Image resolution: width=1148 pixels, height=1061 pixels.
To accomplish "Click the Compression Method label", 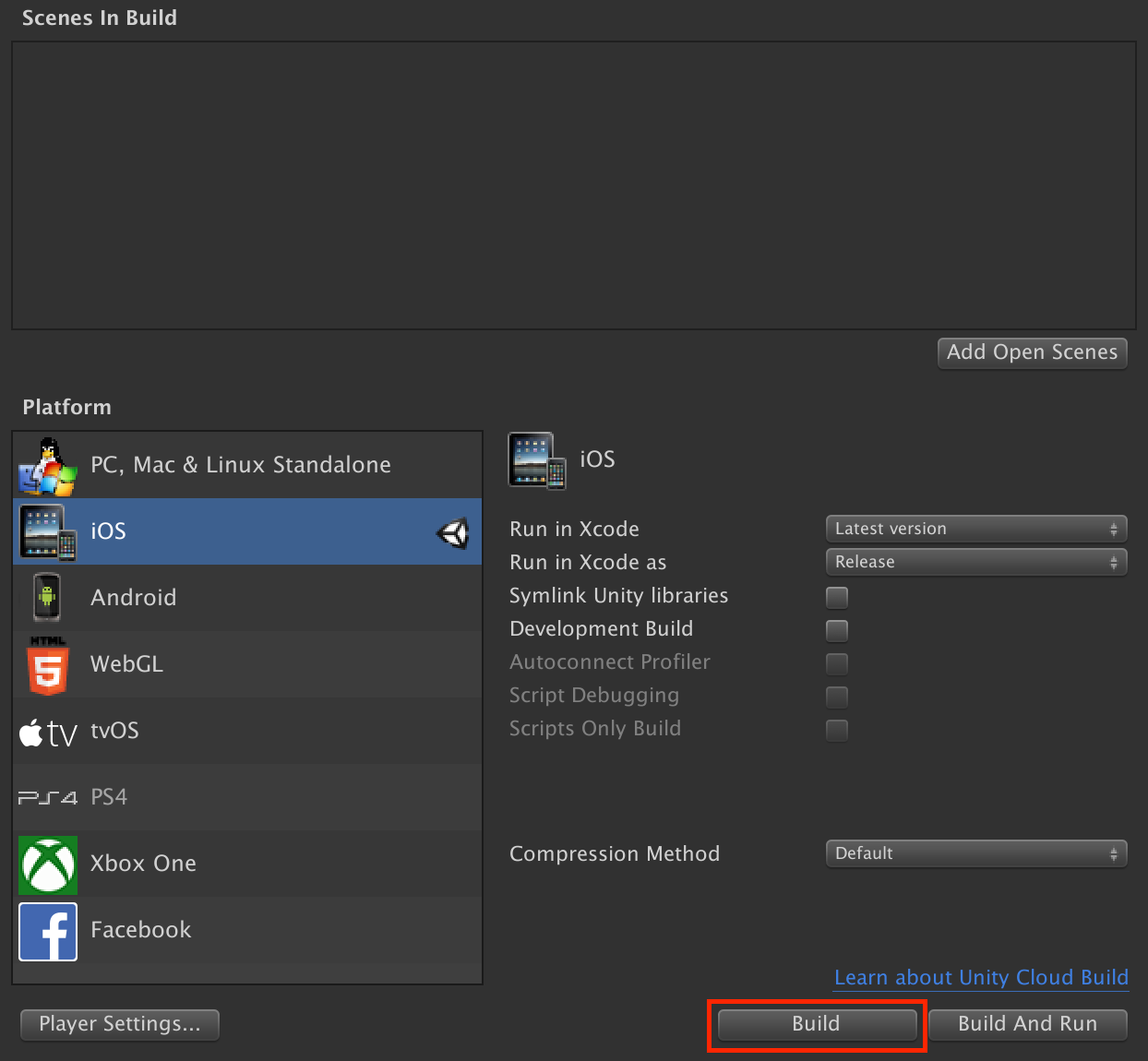I will point(615,854).
